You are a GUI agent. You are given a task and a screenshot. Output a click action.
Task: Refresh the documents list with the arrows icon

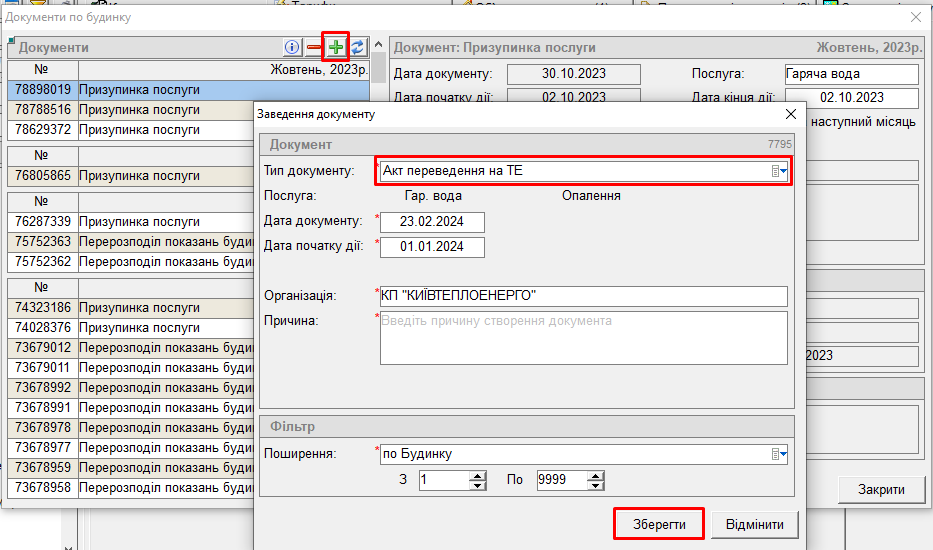357,47
